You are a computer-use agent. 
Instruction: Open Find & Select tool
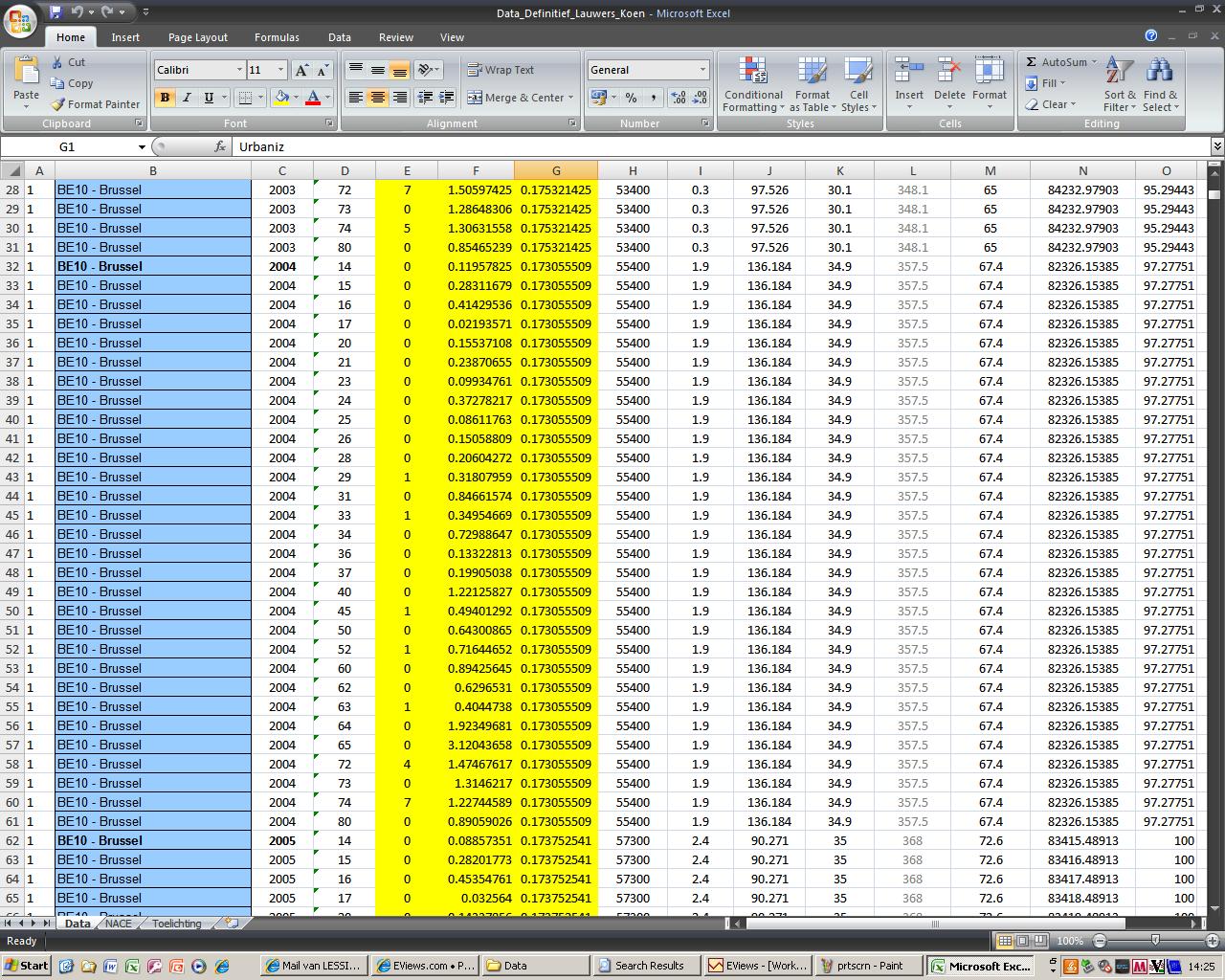point(1160,73)
